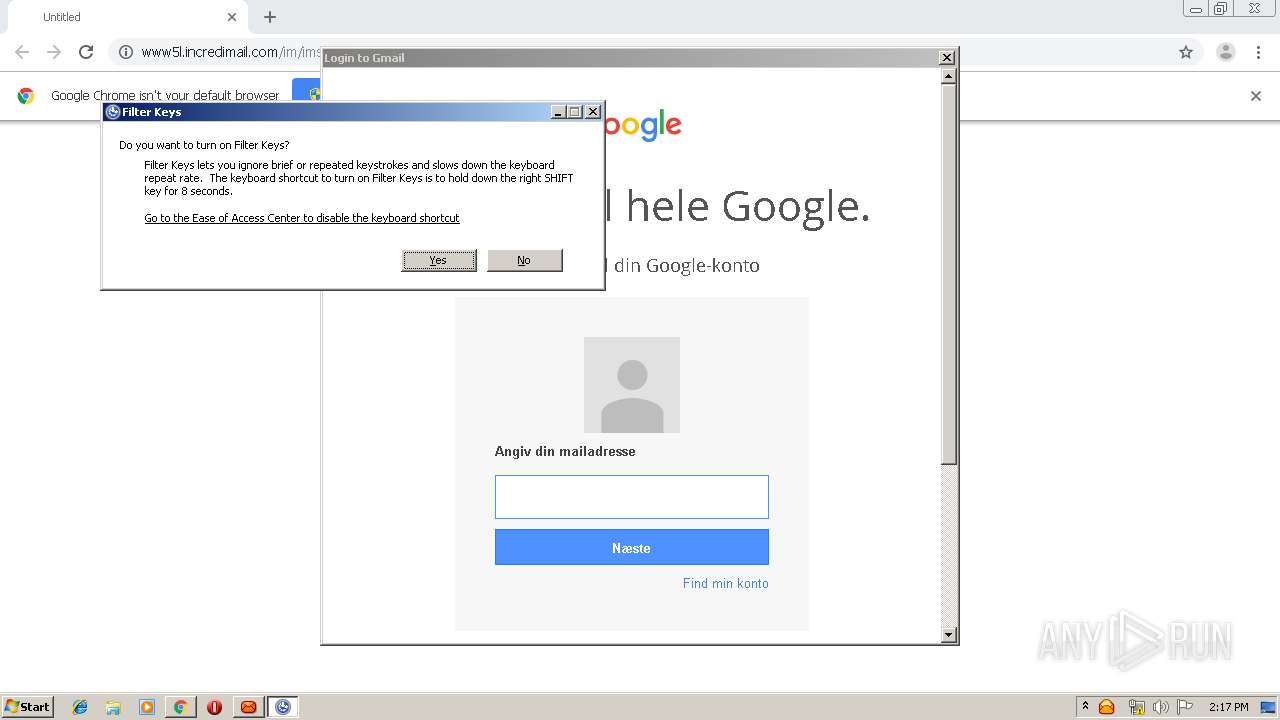
Task: Open the volume tray icon
Action: (x=1161, y=707)
